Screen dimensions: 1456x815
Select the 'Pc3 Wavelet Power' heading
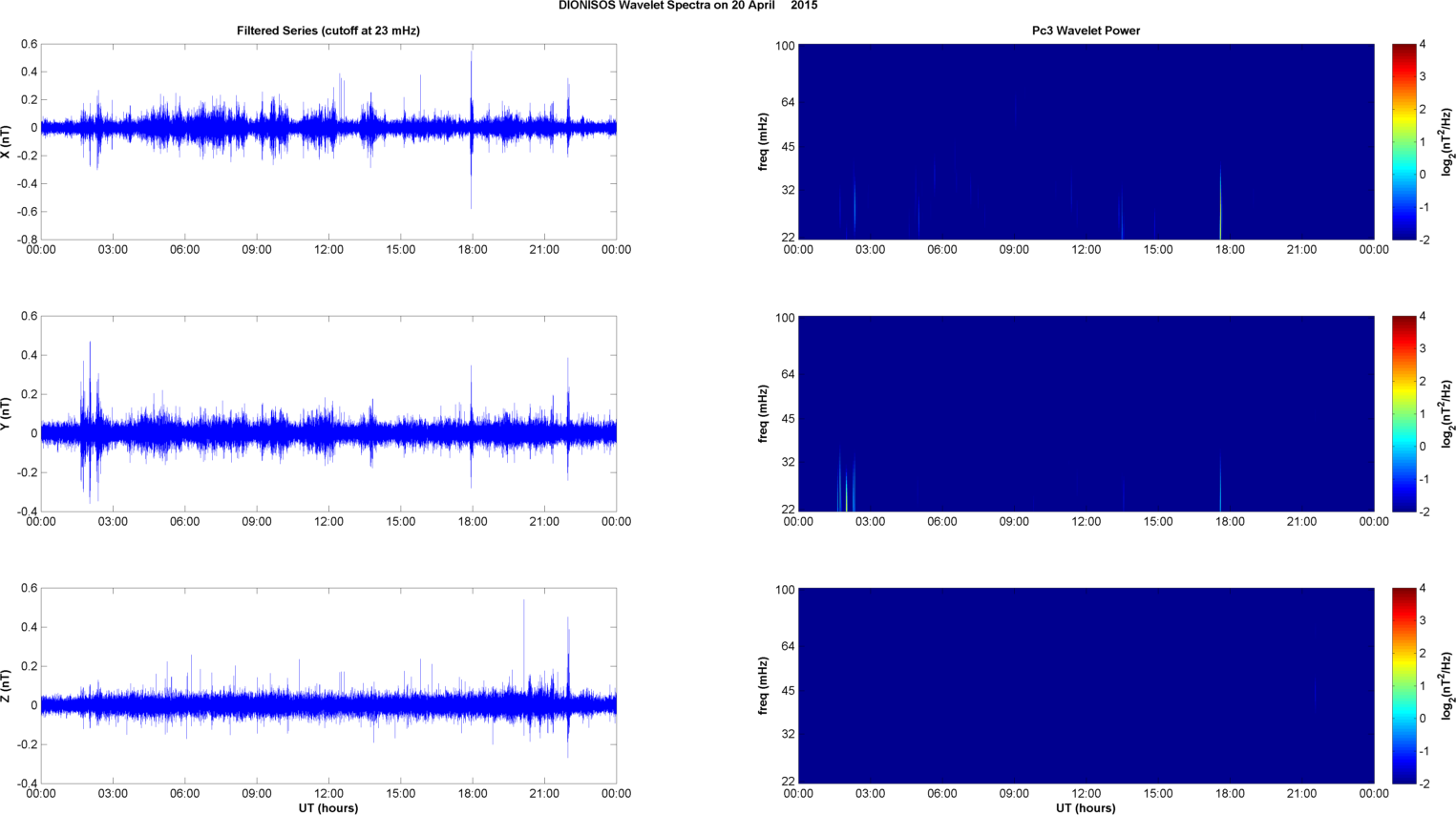(1086, 31)
